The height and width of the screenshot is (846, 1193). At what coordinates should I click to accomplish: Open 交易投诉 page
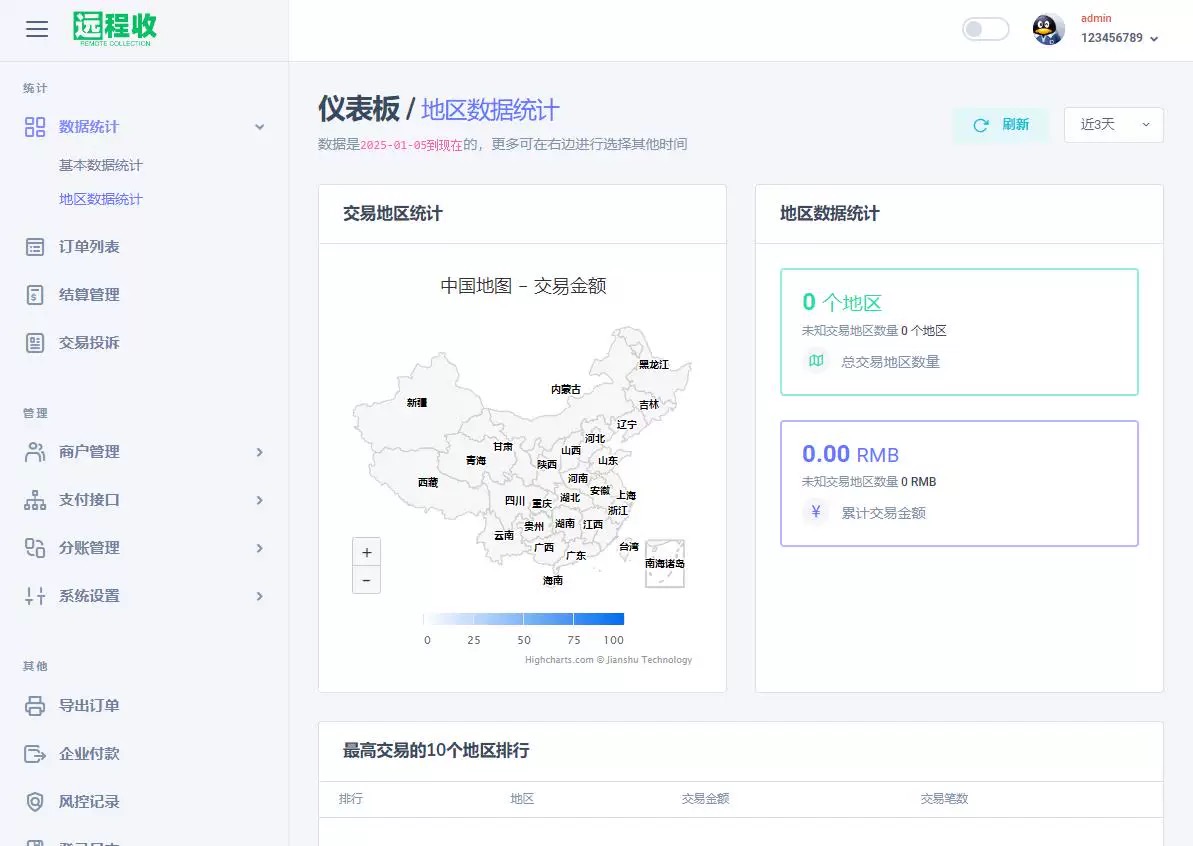(89, 343)
